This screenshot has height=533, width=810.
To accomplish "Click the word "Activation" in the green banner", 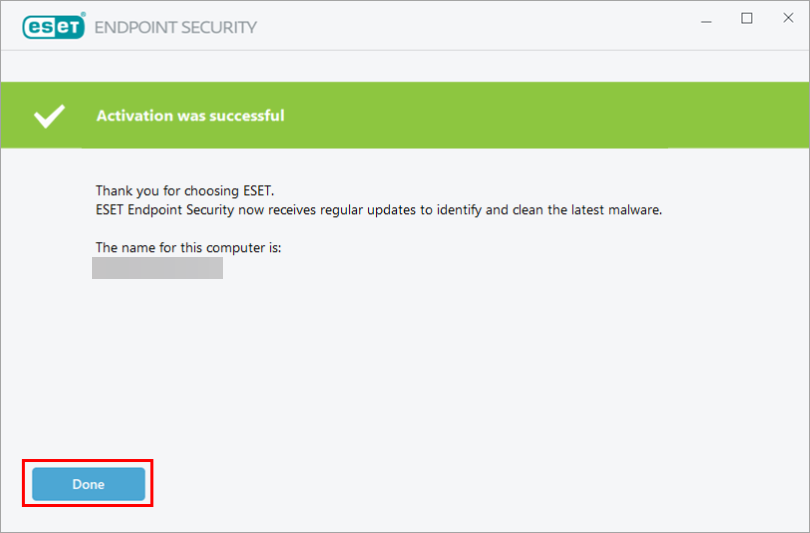I will click(x=133, y=116).
